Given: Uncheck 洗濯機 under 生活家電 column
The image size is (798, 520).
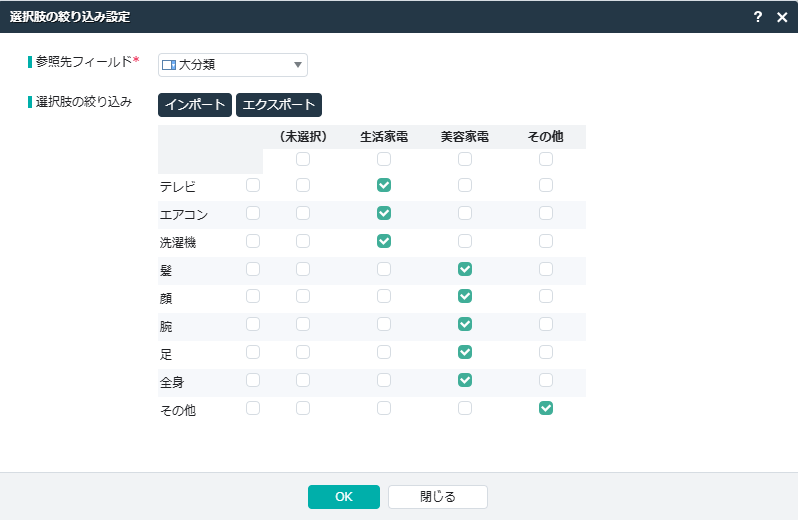Looking at the screenshot, I should click(x=384, y=241).
